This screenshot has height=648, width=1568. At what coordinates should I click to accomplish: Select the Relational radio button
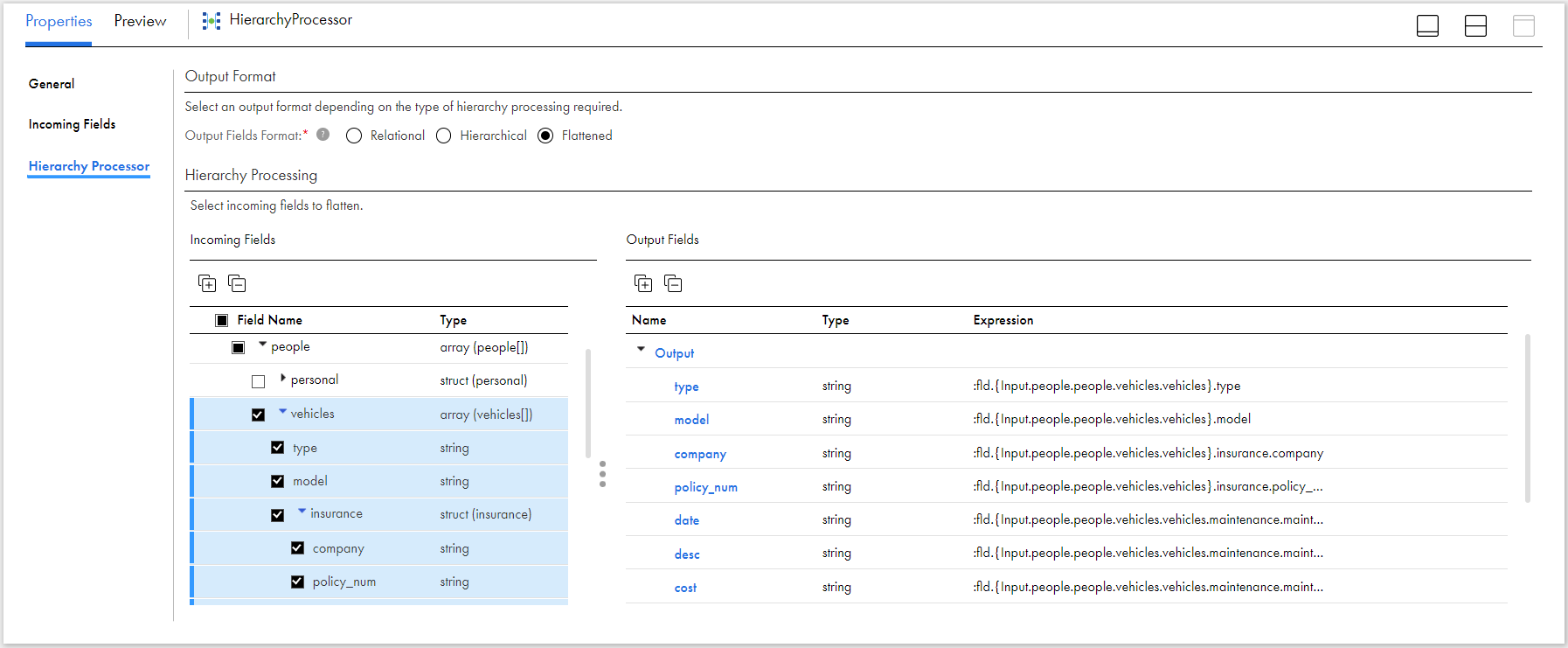(x=354, y=136)
